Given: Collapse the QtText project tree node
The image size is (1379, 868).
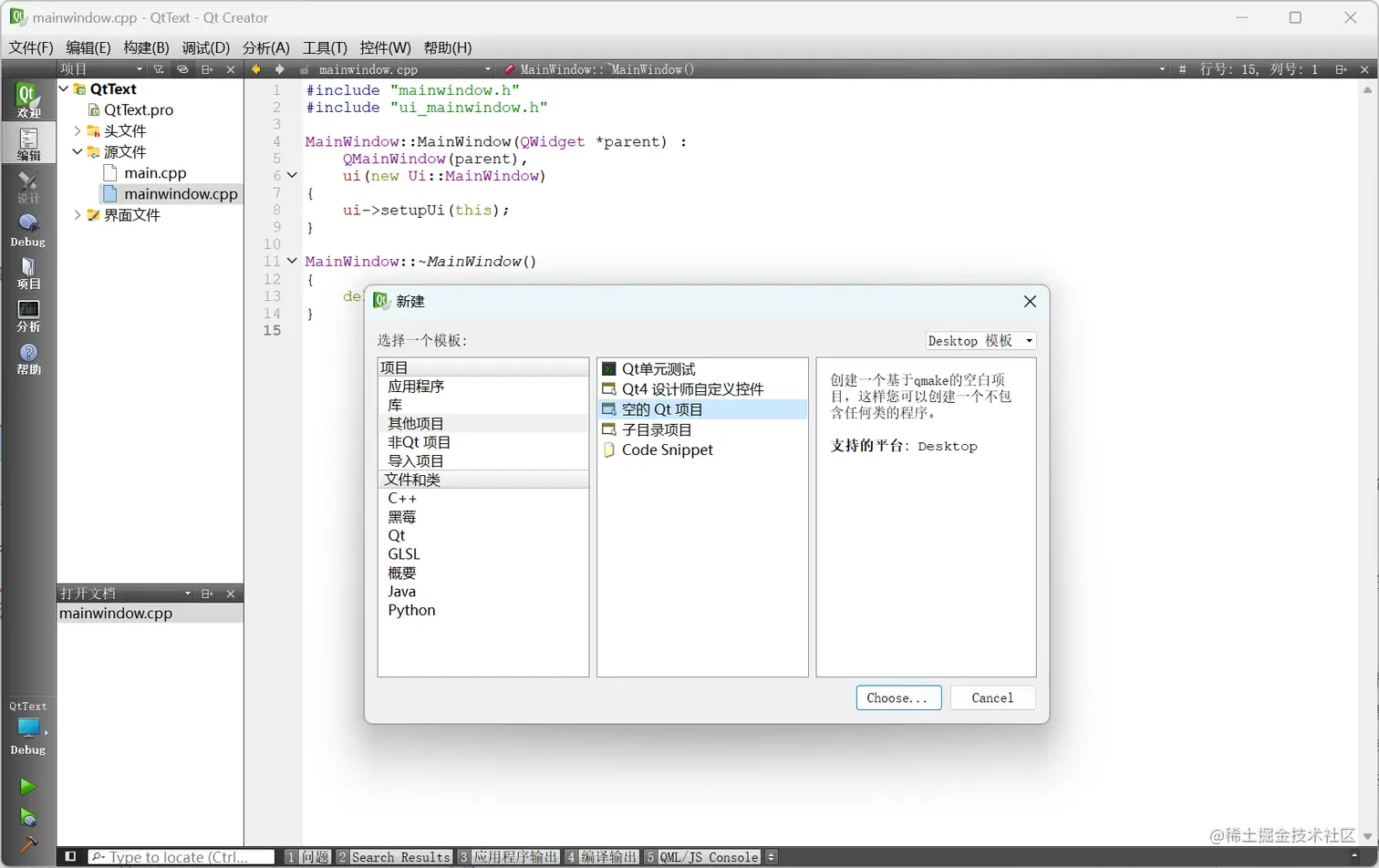Looking at the screenshot, I should [64, 88].
